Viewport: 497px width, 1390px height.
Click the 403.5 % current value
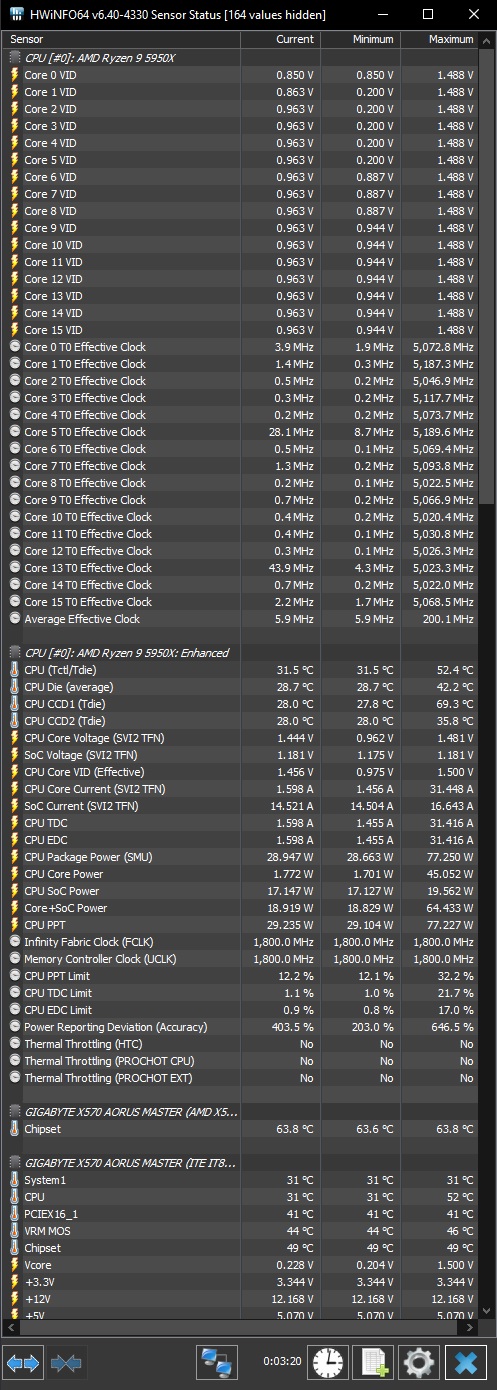(294, 1027)
